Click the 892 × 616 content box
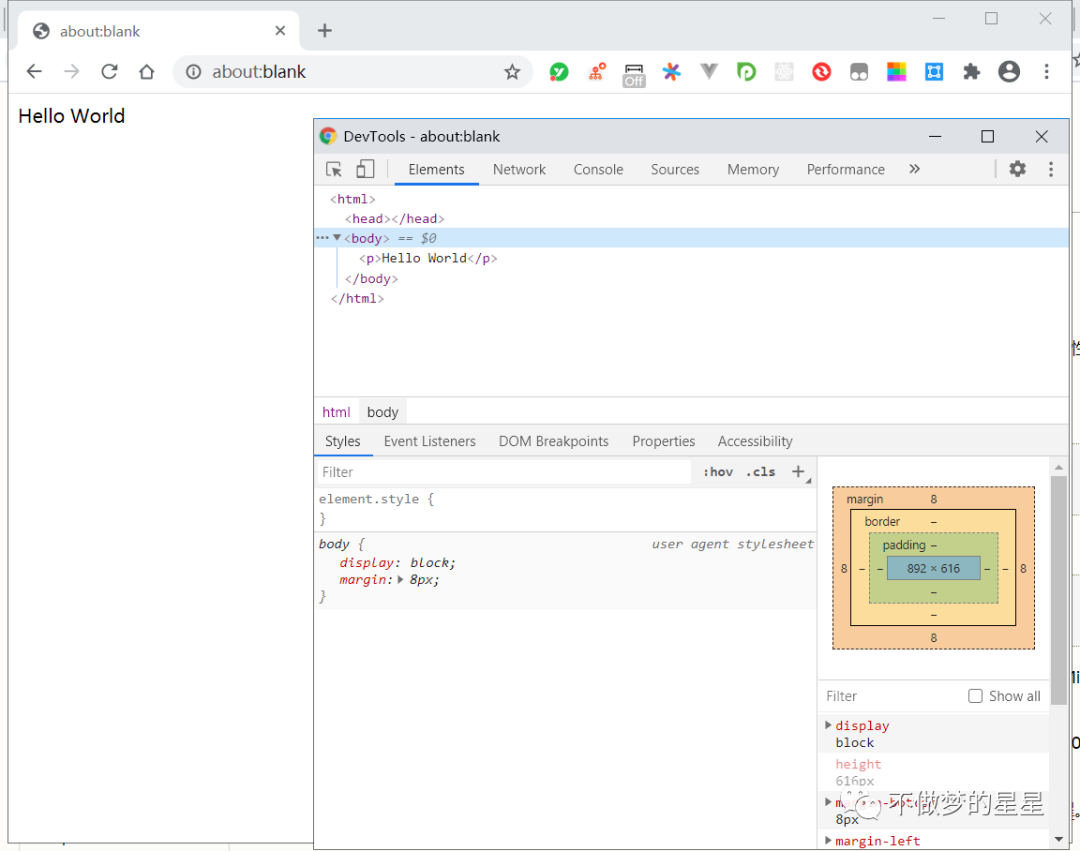1080x851 pixels. coord(933,568)
